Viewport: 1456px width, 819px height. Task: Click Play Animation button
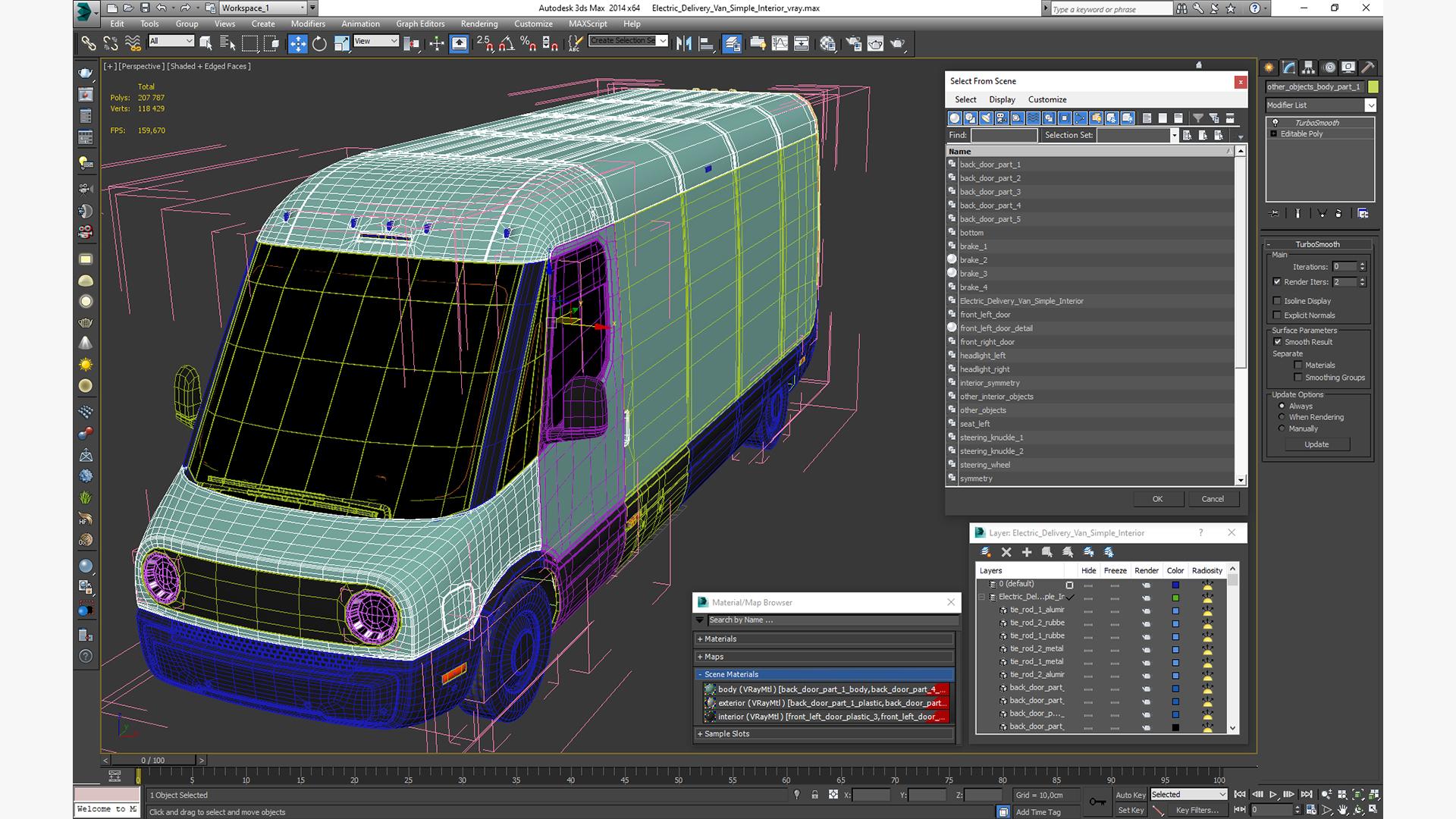(1273, 794)
